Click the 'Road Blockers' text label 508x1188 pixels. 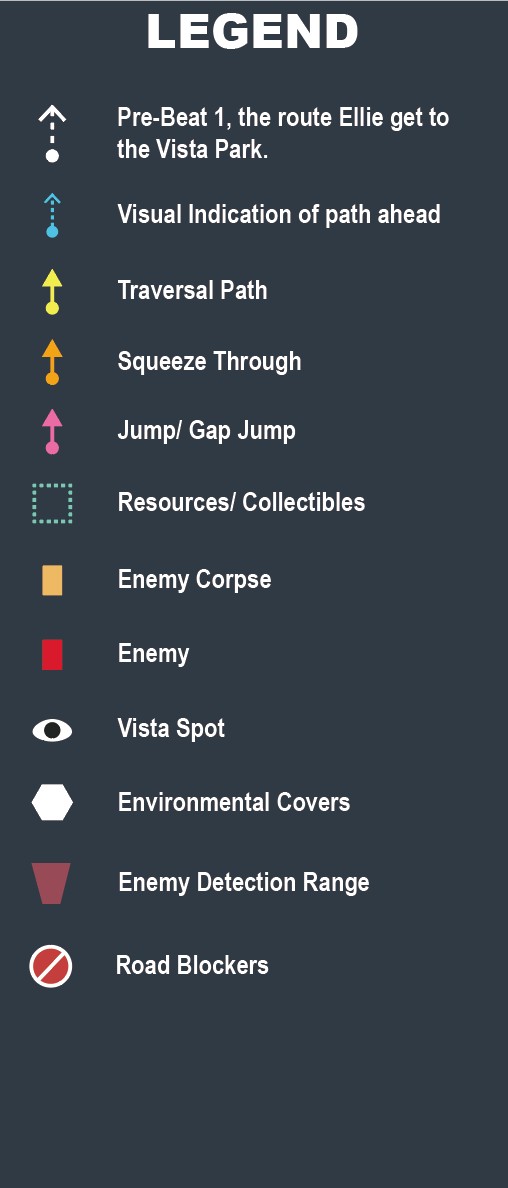(192, 965)
